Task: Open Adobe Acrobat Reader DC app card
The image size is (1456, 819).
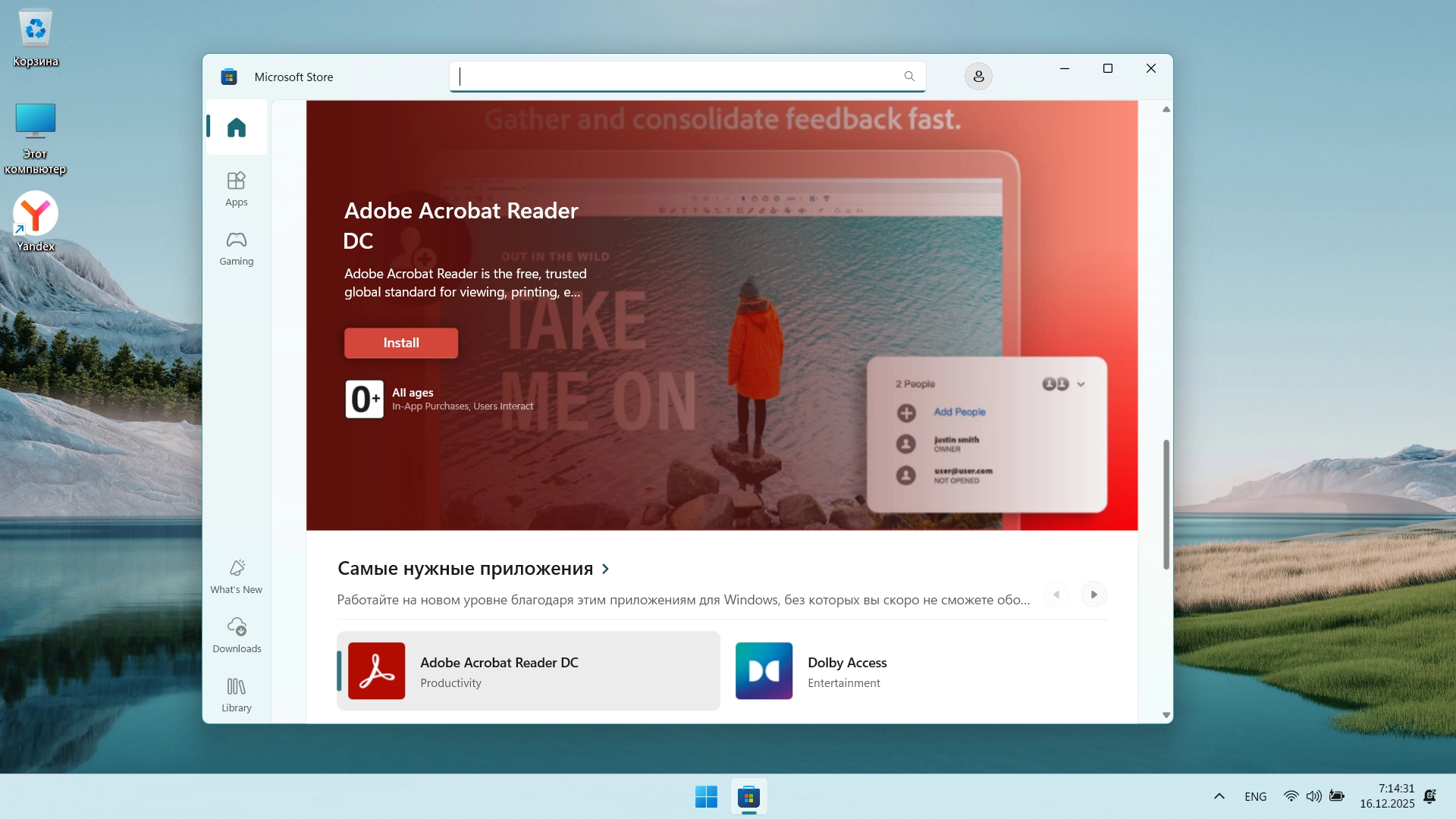Action: (x=529, y=671)
